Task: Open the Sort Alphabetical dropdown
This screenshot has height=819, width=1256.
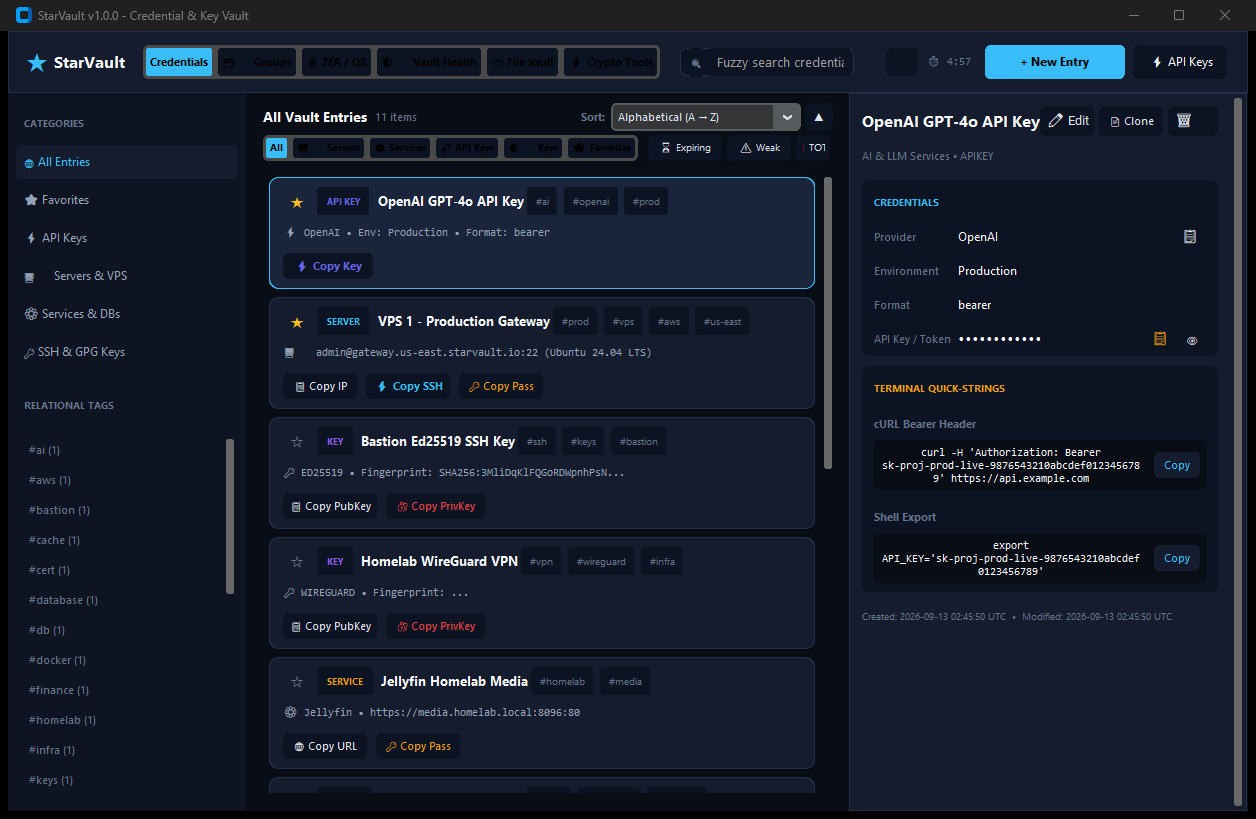Action: click(706, 117)
